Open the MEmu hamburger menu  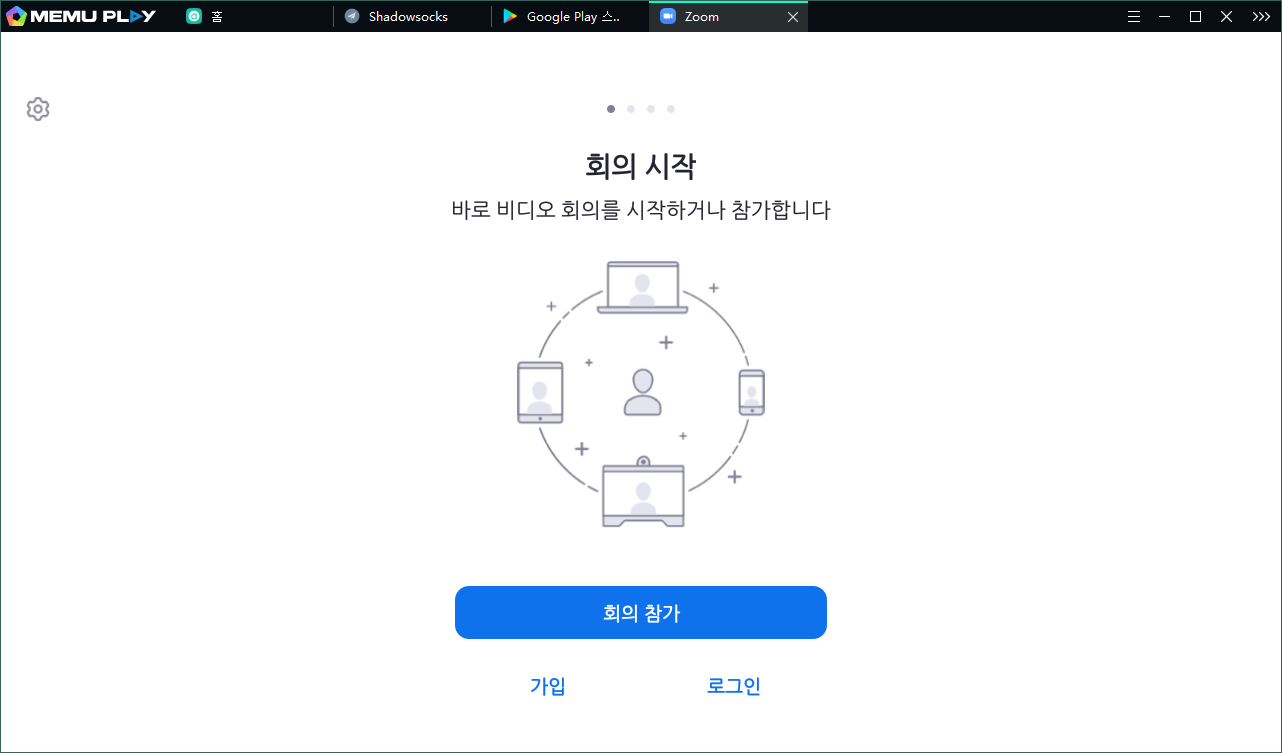coord(1133,16)
